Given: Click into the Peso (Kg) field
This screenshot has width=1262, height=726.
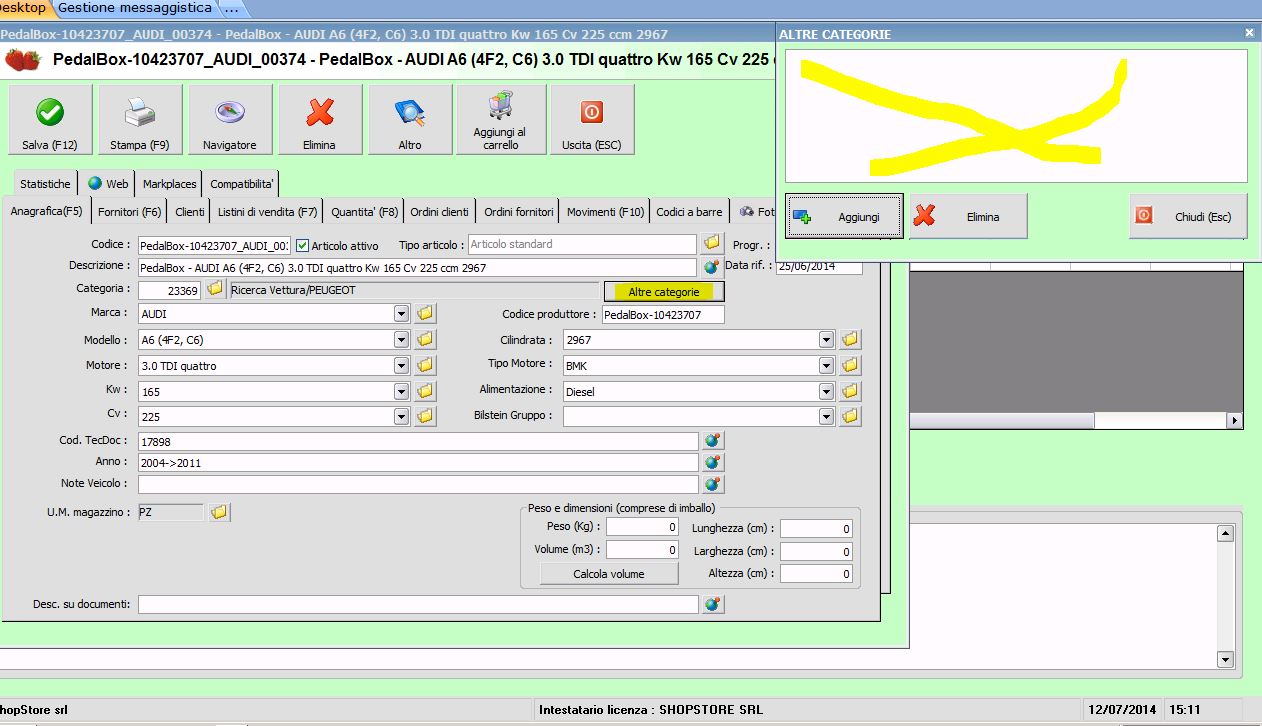Looking at the screenshot, I should pos(643,527).
